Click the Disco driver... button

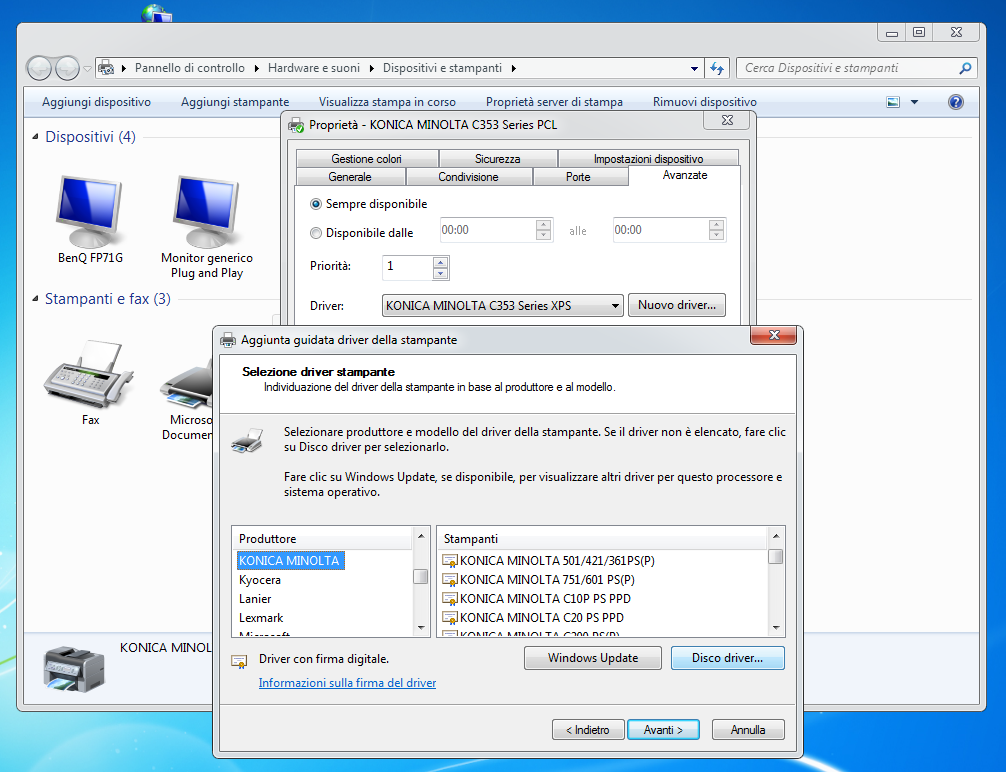click(727, 658)
